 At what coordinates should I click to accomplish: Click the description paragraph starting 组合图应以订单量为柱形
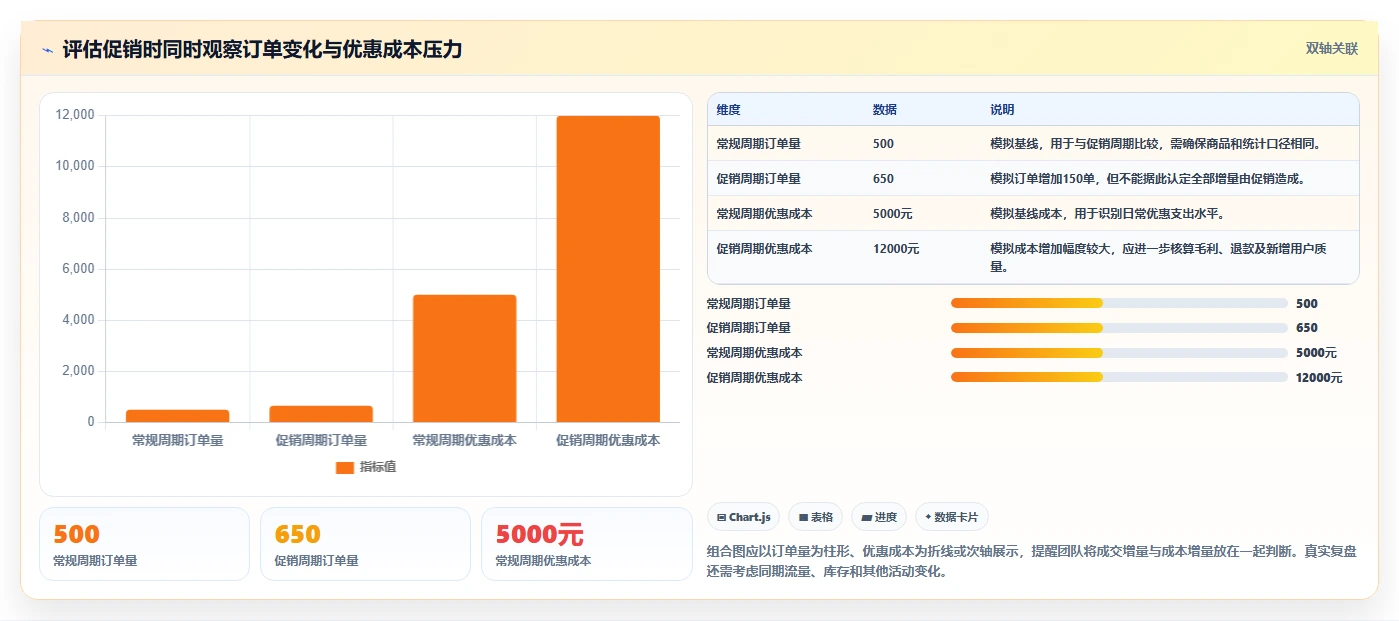1032,562
